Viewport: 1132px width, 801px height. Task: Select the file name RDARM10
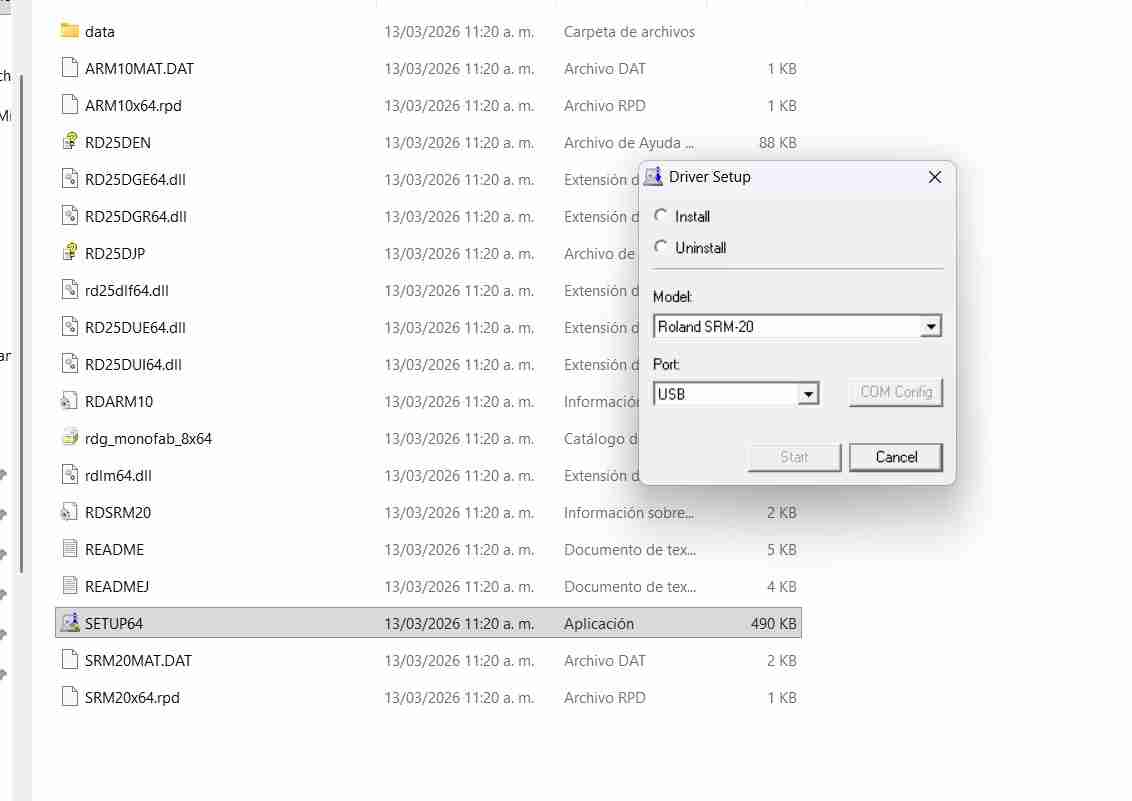pos(118,401)
